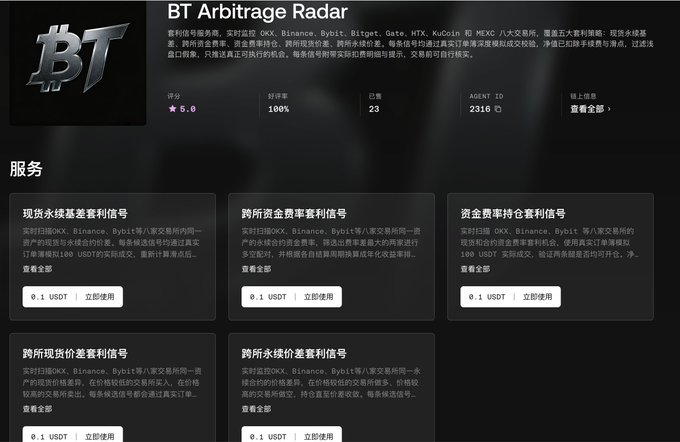The height and width of the screenshot is (442, 680).
Task: Copy the Agent ID 2316
Action: 498,109
